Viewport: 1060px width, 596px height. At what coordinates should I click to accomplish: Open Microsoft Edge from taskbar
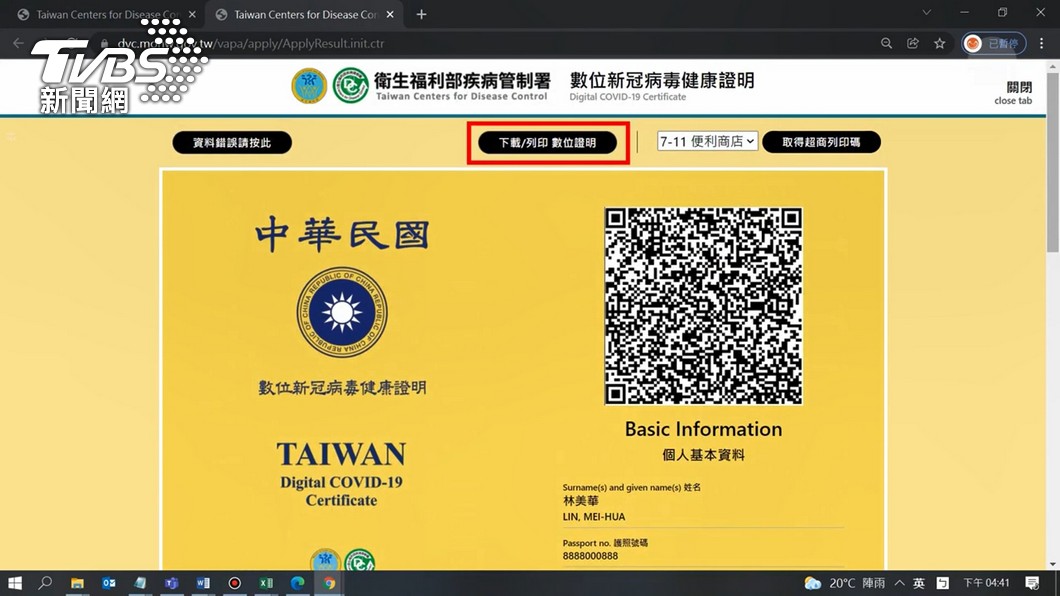[297, 582]
